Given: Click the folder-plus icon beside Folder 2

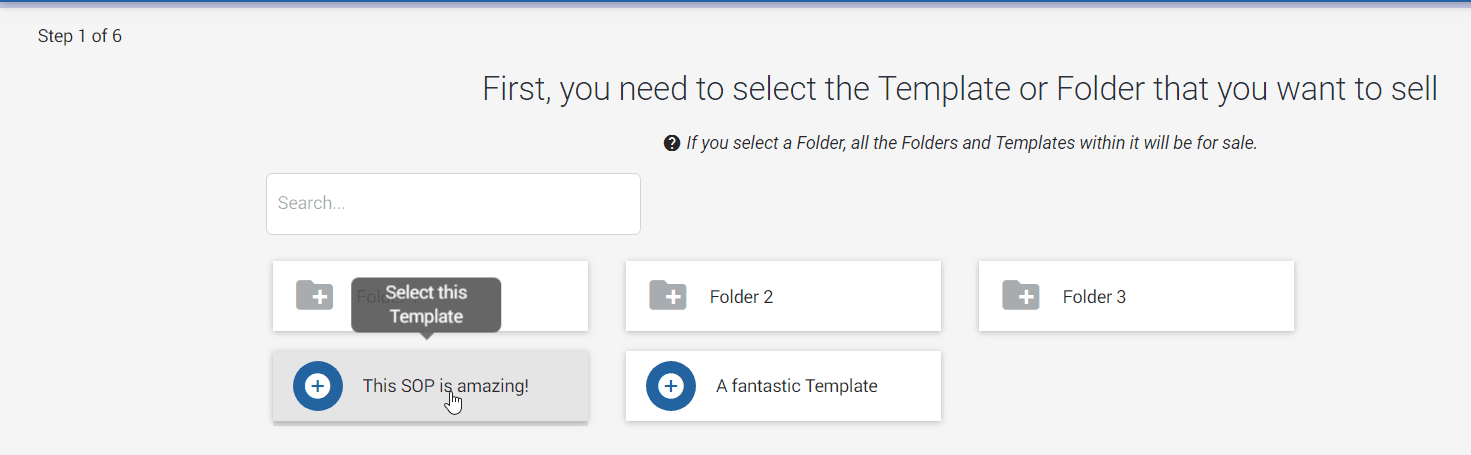Looking at the screenshot, I should (x=668, y=295).
